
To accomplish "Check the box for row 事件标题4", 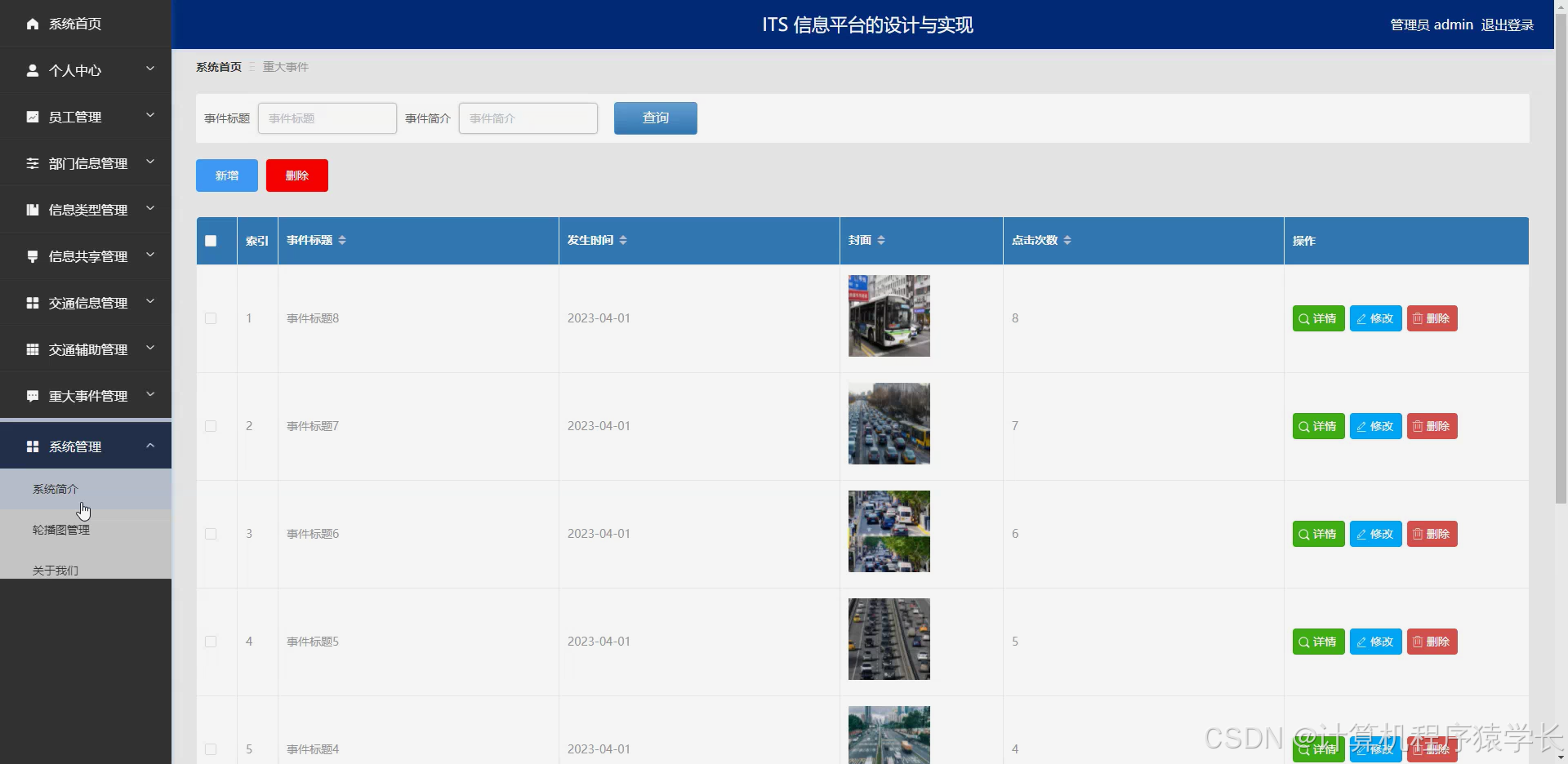I will pyautogui.click(x=211, y=749).
